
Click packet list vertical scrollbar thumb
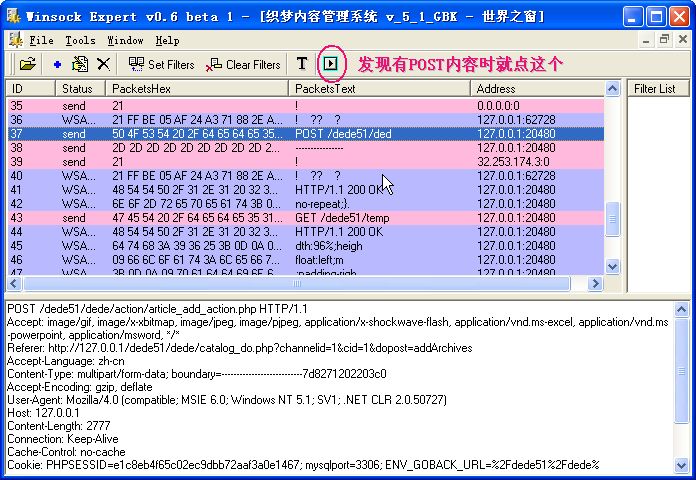pyautogui.click(x=612, y=219)
